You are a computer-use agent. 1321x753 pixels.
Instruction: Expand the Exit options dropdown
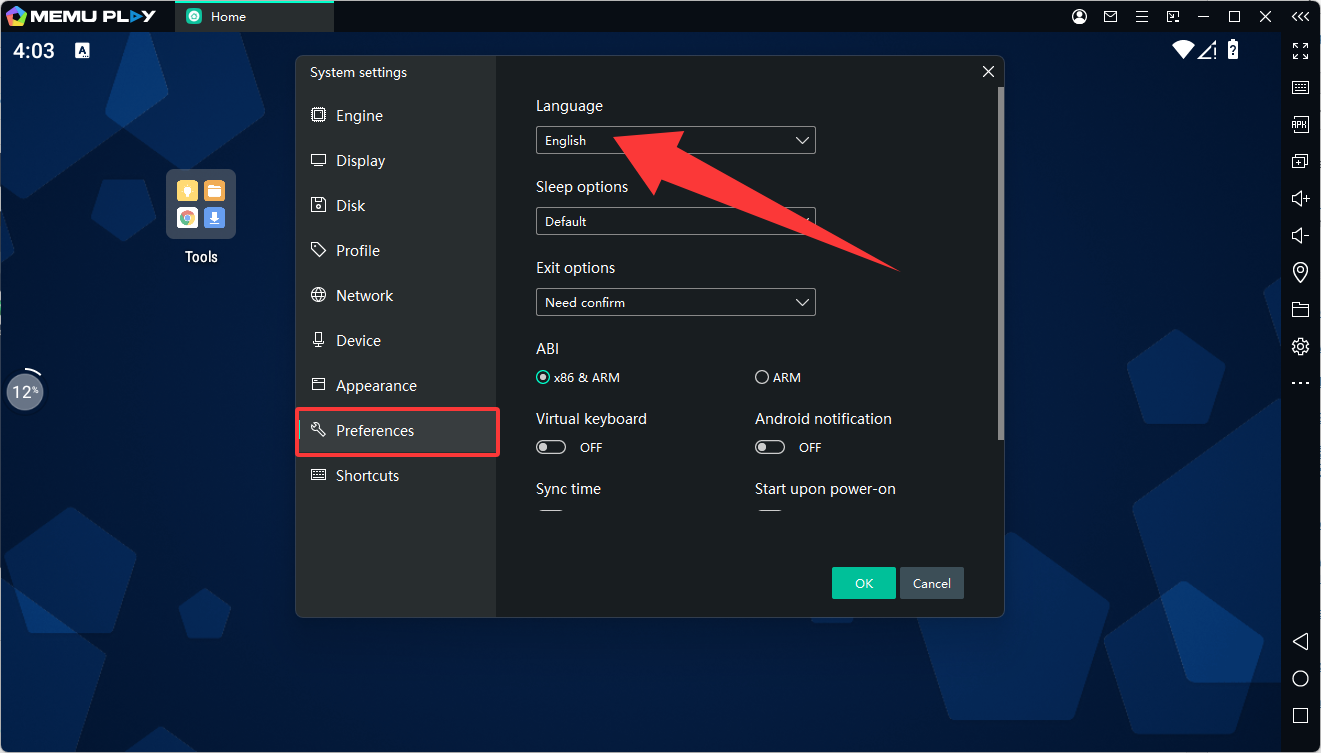pyautogui.click(x=675, y=302)
